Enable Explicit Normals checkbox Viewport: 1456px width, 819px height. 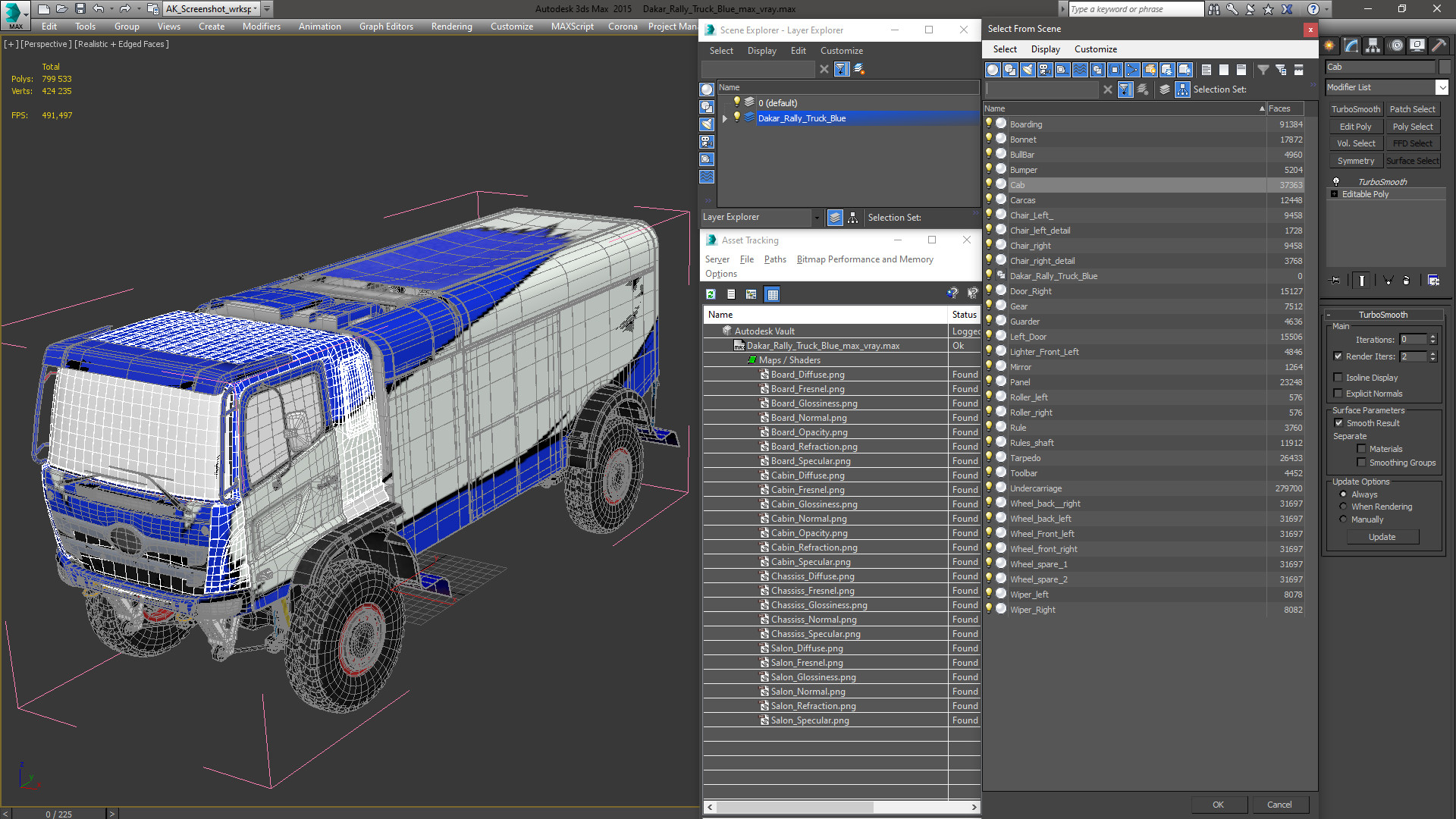point(1338,394)
